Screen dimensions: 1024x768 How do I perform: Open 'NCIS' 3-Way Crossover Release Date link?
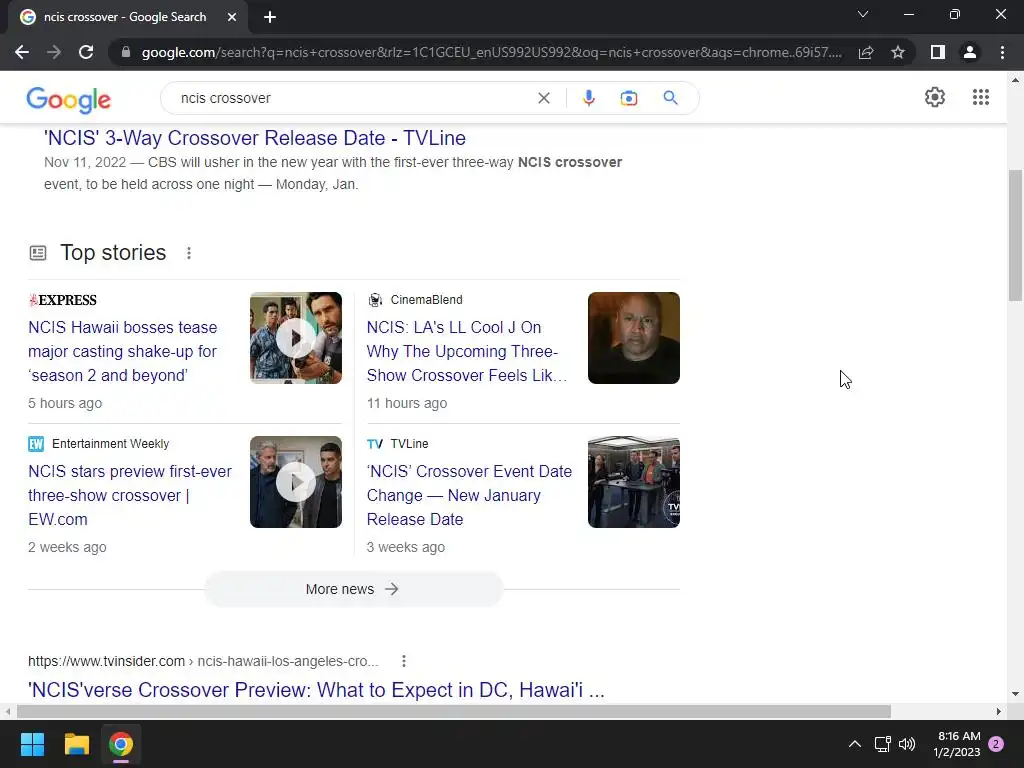[255, 138]
